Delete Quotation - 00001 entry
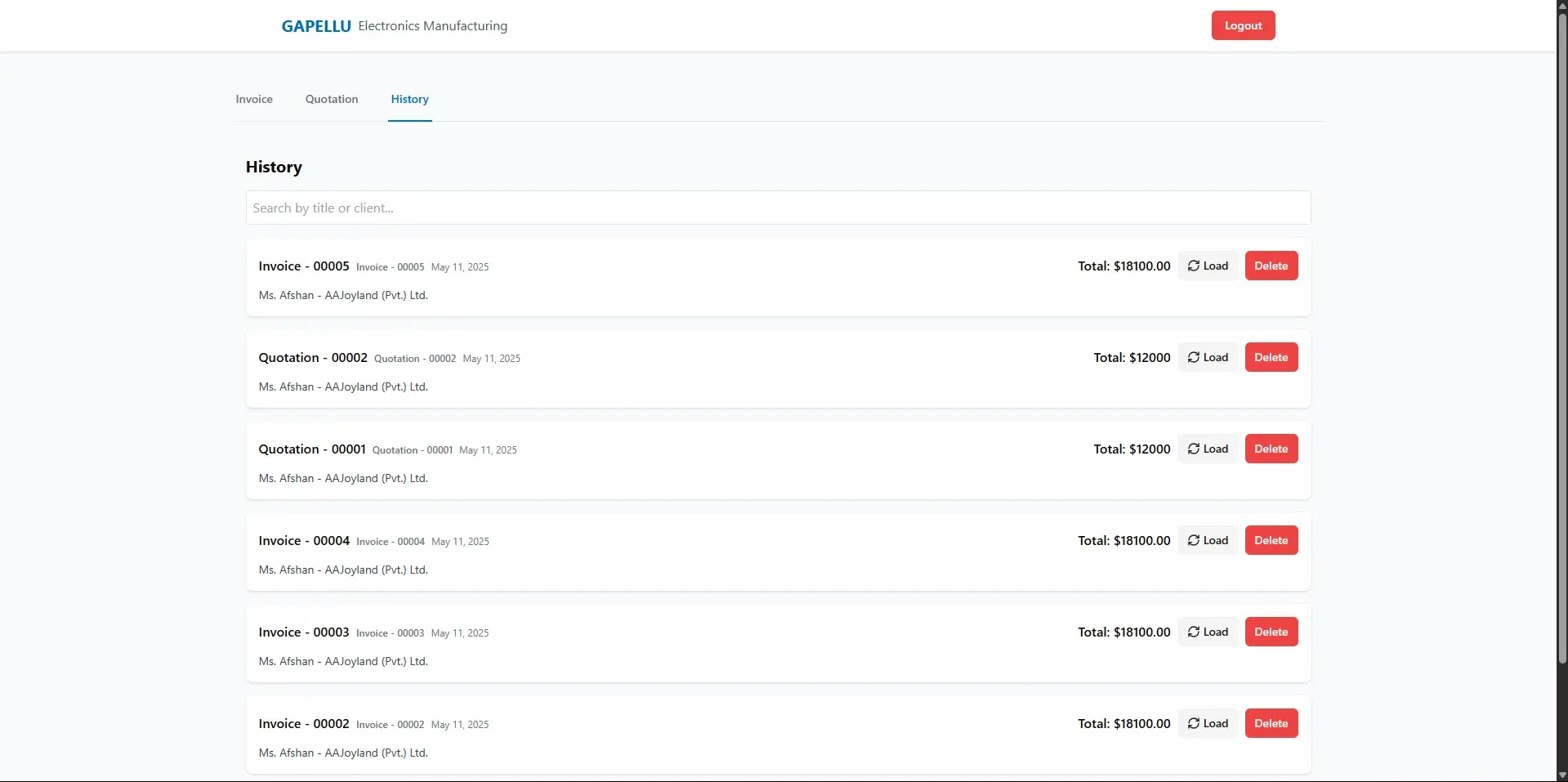This screenshot has height=782, width=1568. [1271, 449]
